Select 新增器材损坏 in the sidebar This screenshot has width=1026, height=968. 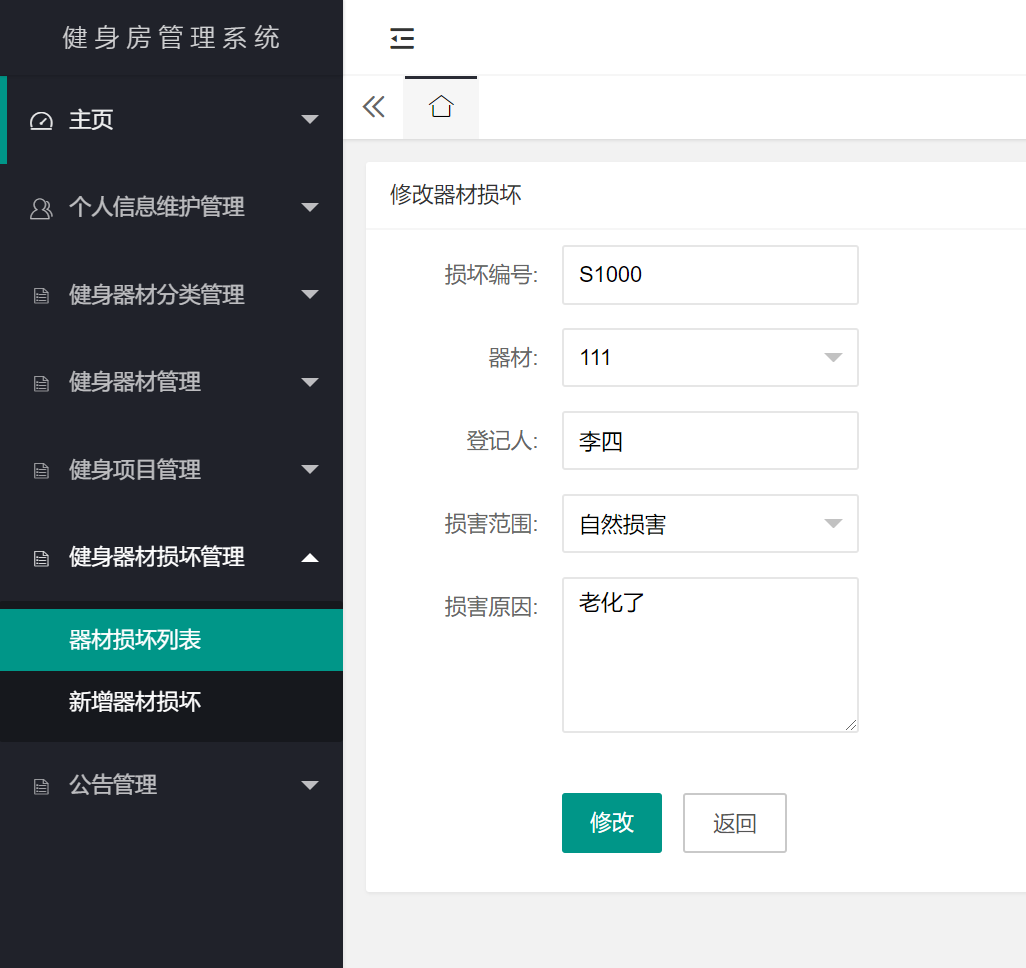pyautogui.click(x=135, y=702)
